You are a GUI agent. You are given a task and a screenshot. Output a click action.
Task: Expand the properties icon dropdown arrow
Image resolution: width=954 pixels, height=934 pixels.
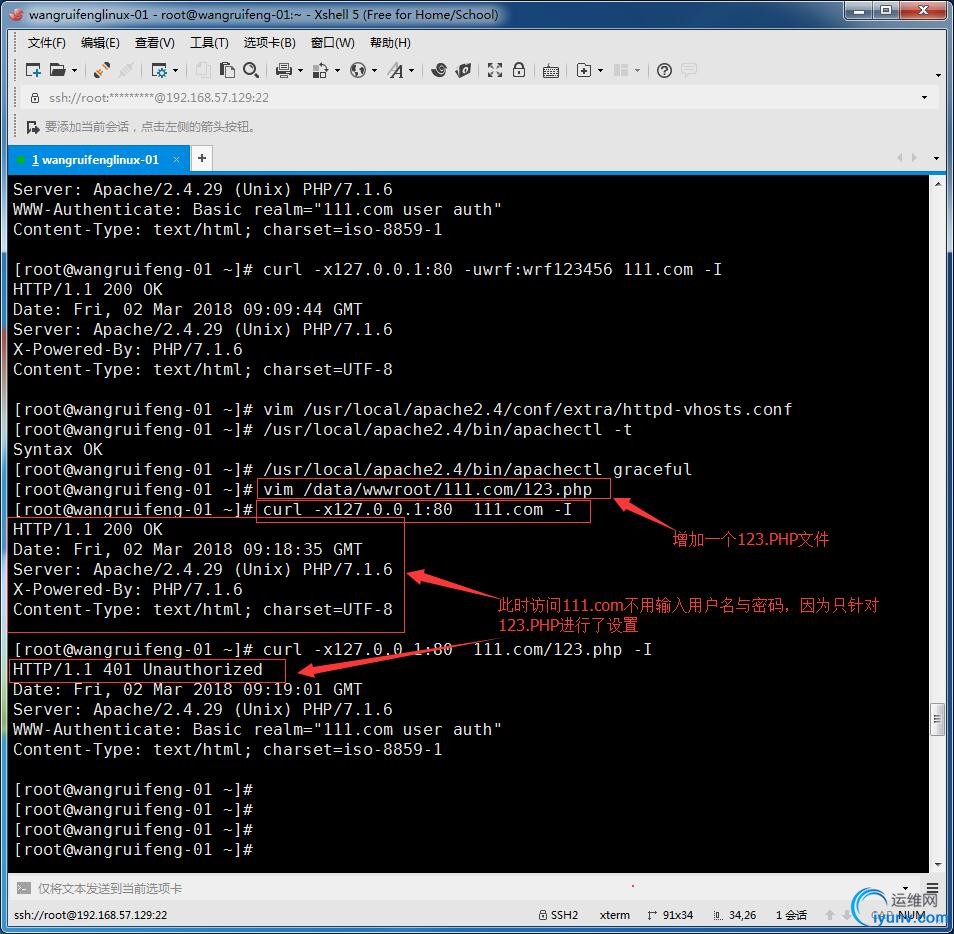point(176,71)
